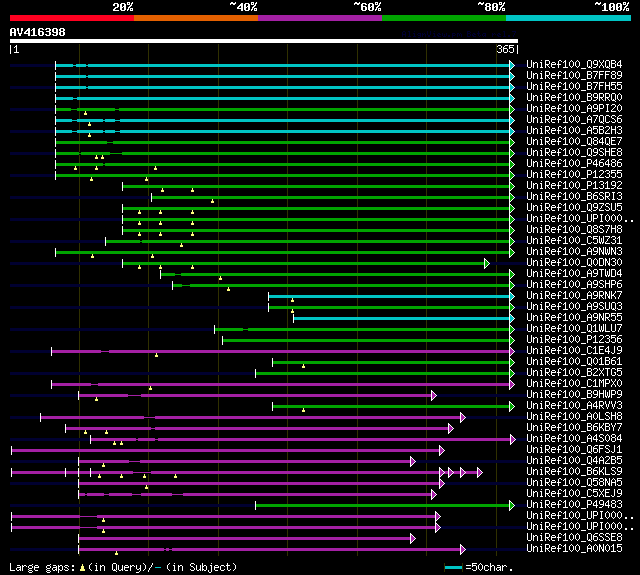This screenshot has height=575, width=640.
Task: Click UniRef100_P12355 label
Action: click(x=574, y=175)
